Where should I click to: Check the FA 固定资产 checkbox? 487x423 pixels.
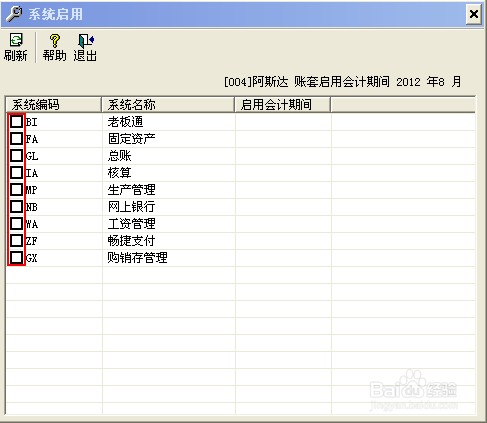[16, 139]
